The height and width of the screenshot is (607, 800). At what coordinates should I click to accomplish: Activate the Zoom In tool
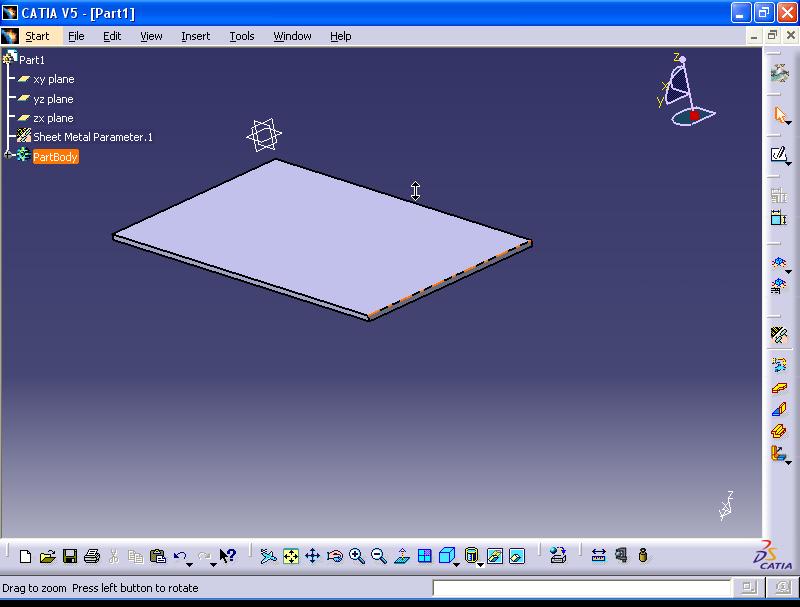tap(355, 555)
